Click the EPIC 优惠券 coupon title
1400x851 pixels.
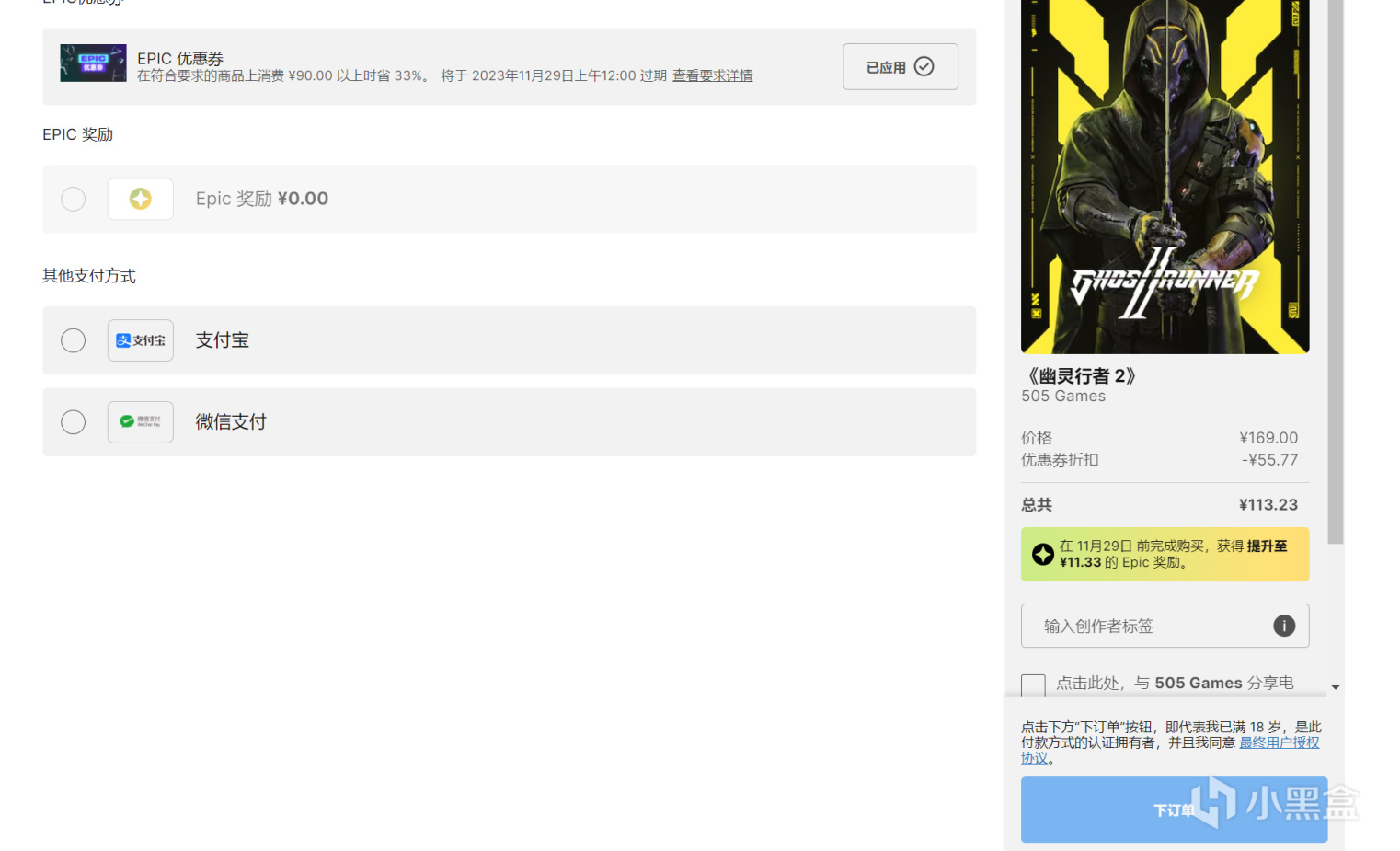click(x=180, y=58)
